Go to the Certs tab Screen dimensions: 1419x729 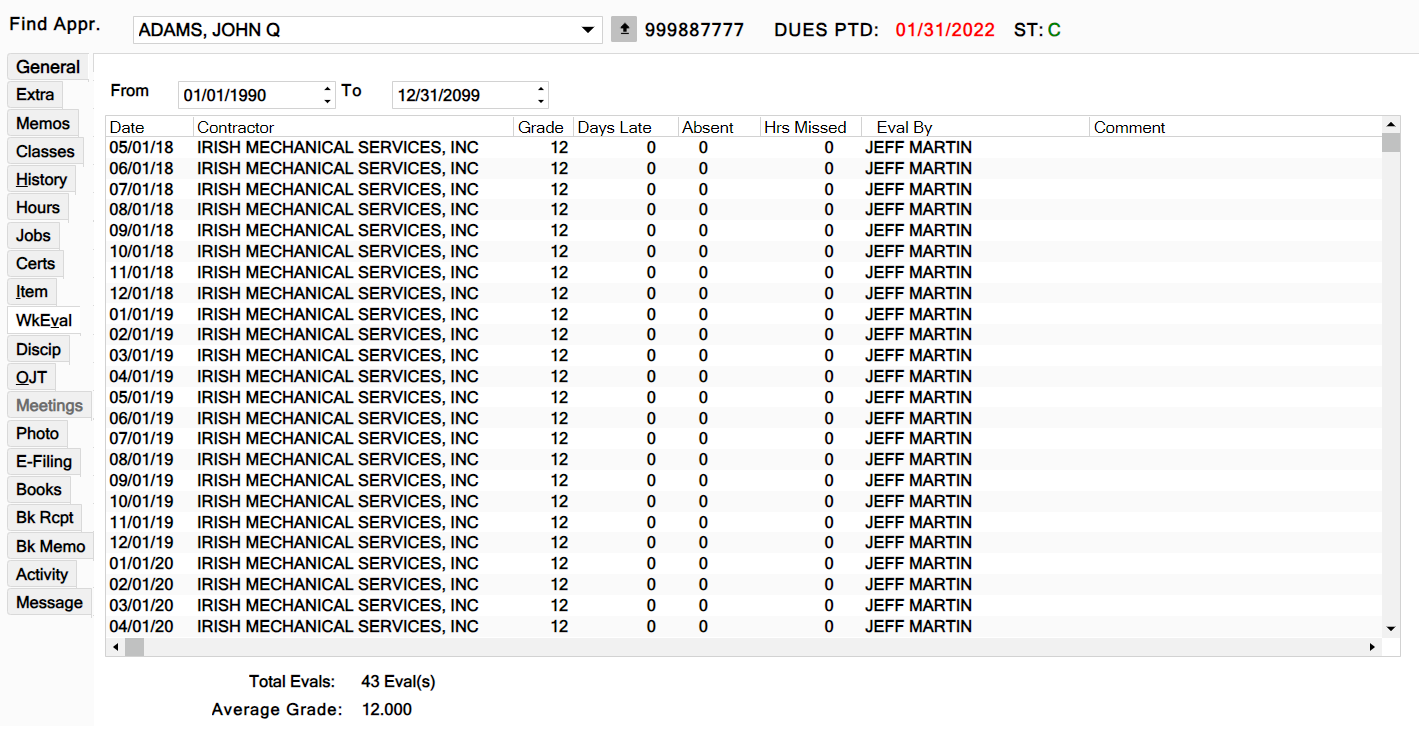tap(36, 264)
